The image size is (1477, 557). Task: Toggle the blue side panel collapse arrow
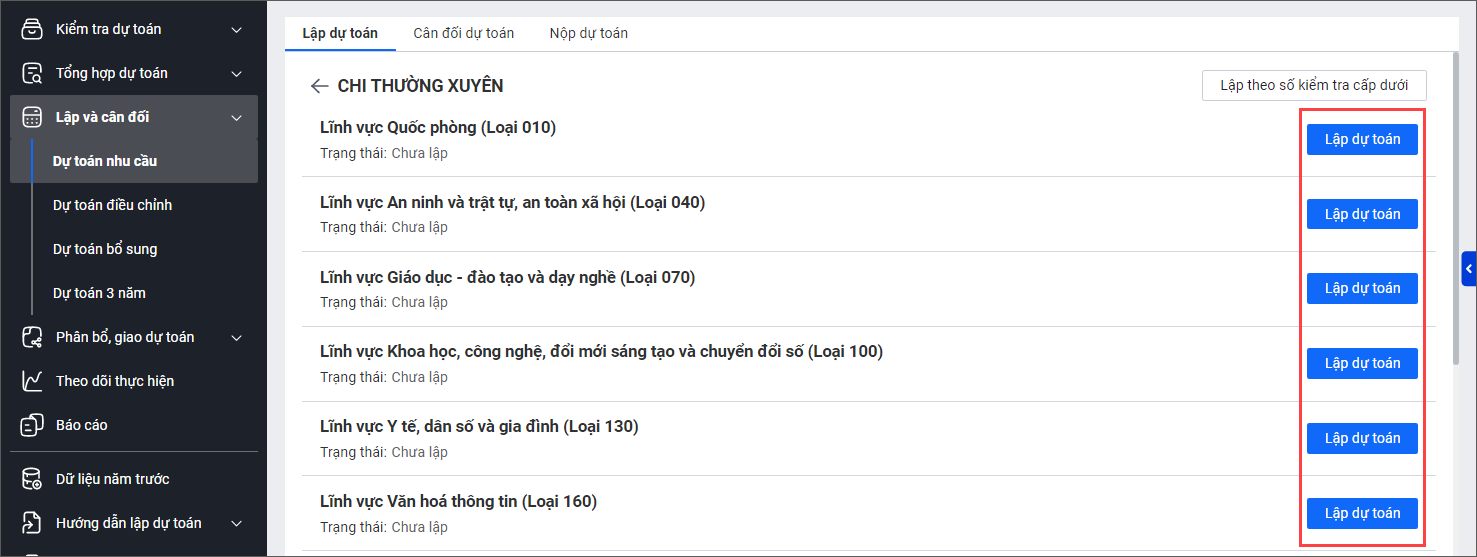[1468, 269]
